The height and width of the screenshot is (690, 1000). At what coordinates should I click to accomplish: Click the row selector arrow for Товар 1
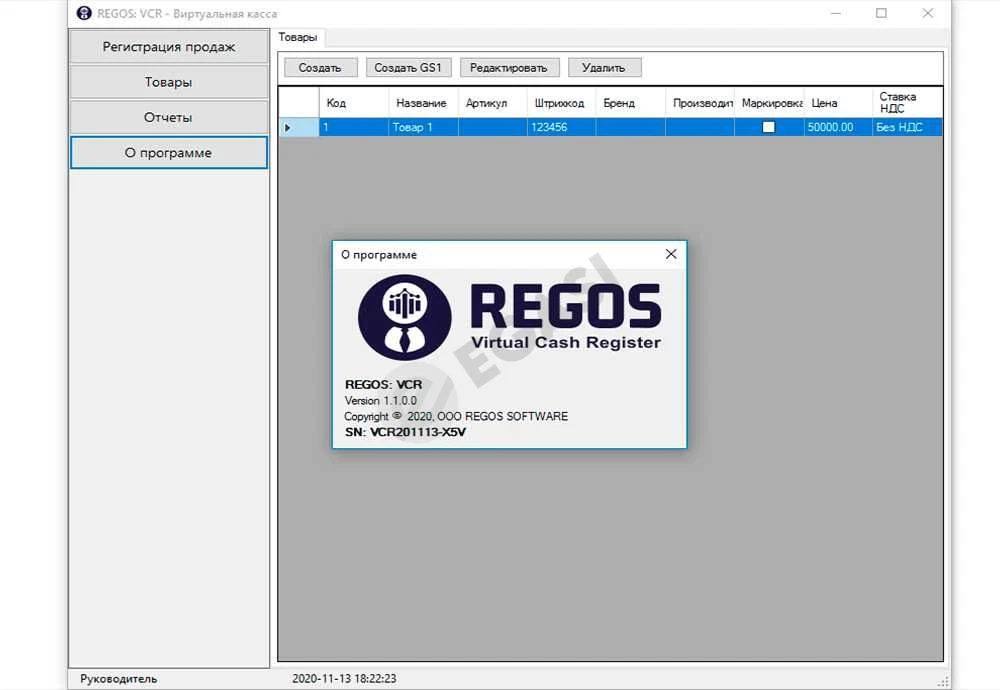pos(288,128)
